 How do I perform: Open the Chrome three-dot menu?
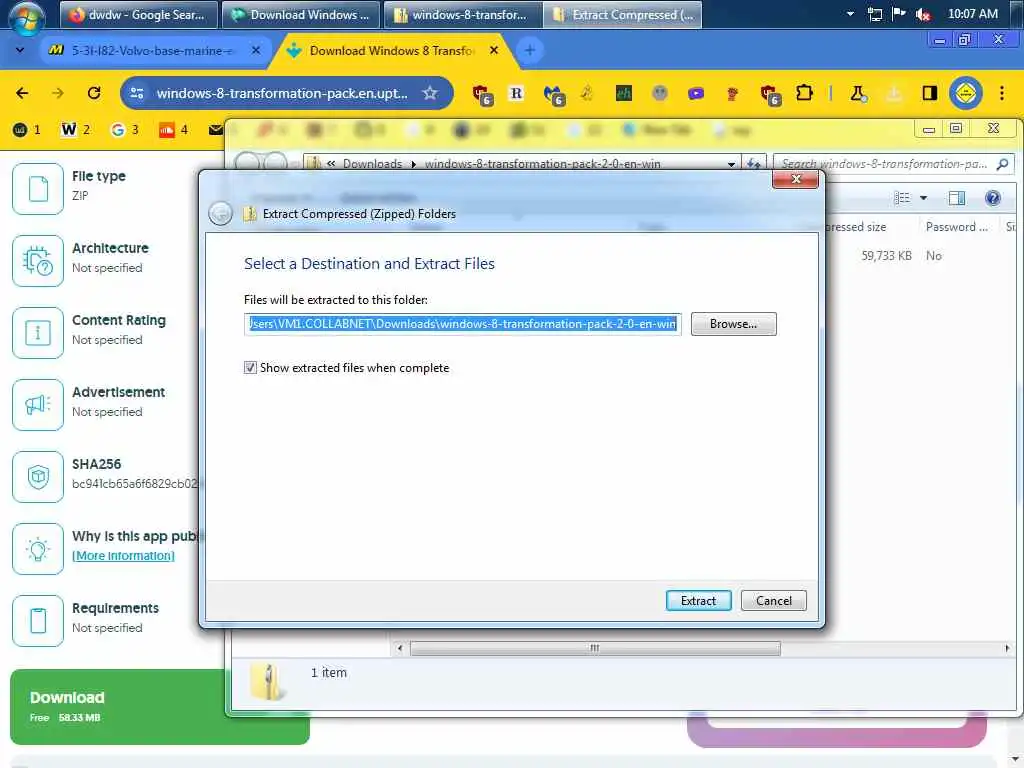pyautogui.click(x=1002, y=93)
